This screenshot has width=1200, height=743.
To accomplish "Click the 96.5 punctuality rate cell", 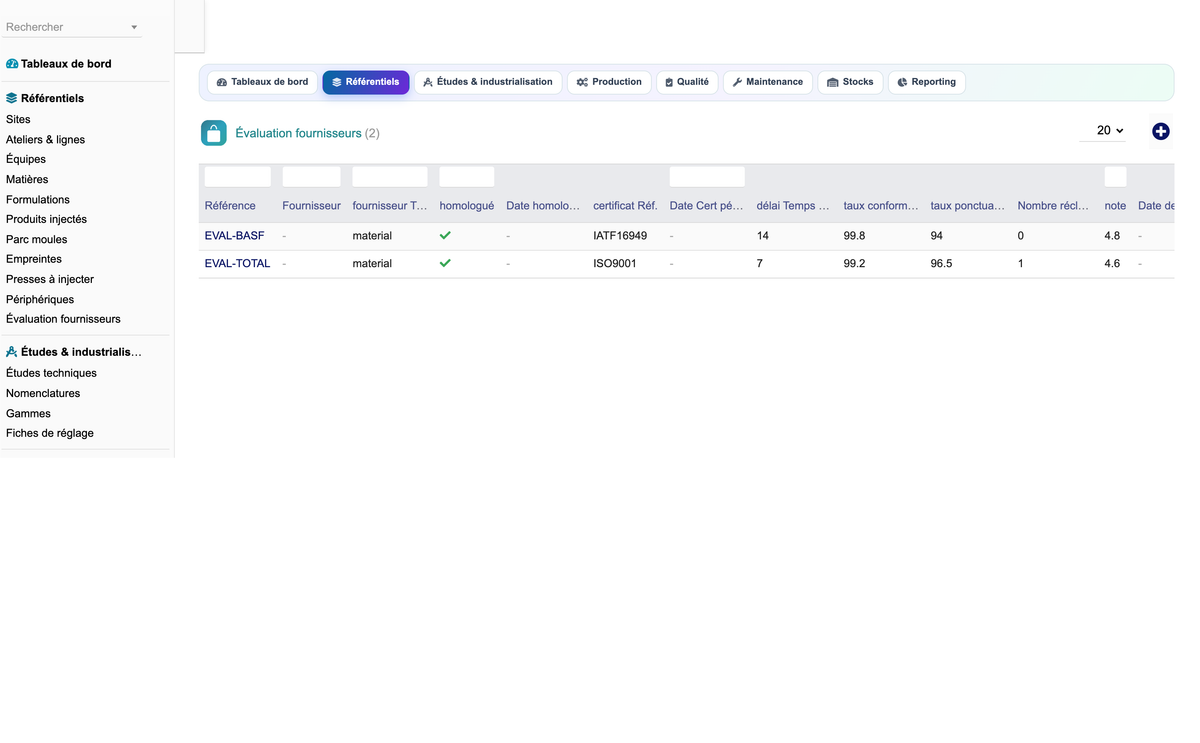I will pos(941,264).
